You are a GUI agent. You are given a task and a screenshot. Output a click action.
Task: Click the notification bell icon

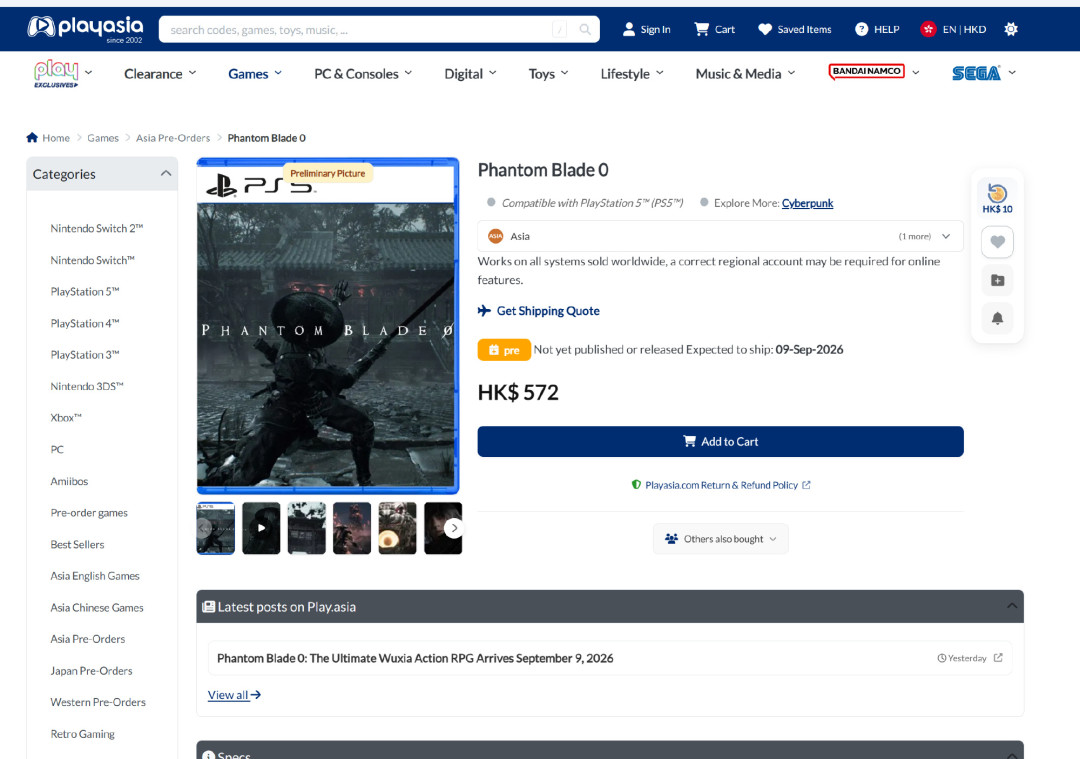point(997,318)
